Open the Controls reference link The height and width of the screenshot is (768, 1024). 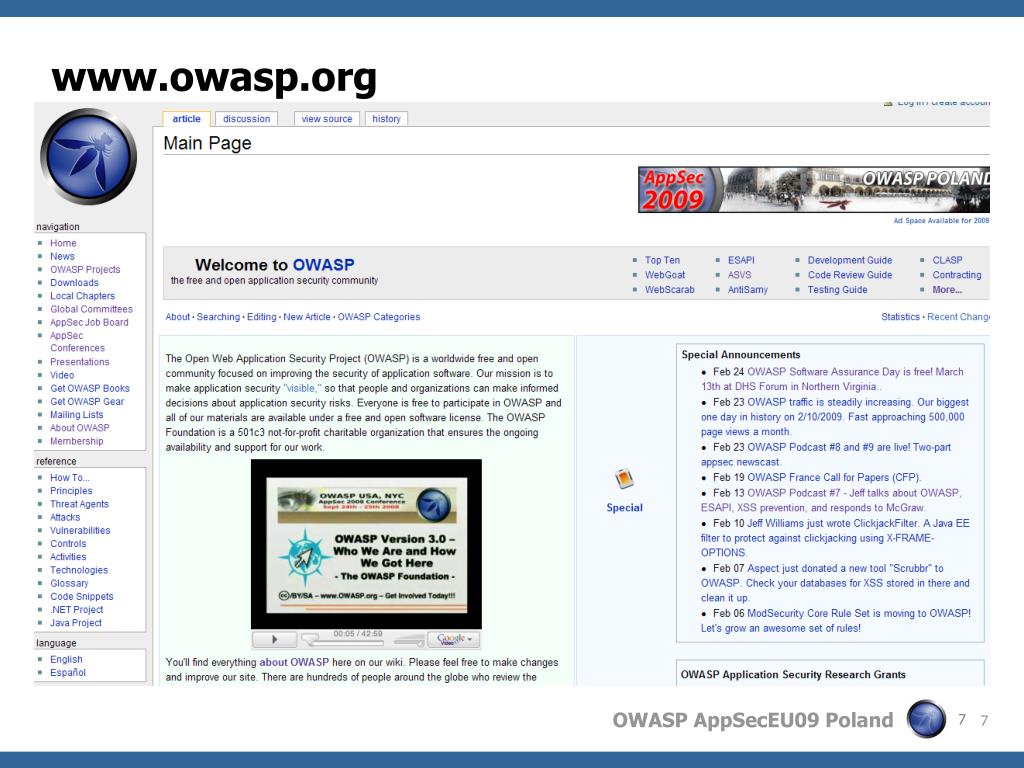[68, 543]
